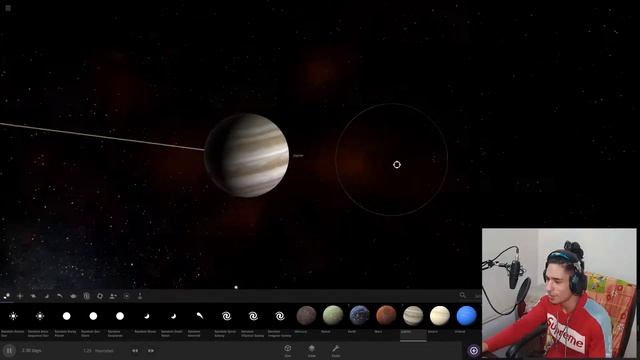Click the purple circular add-mode button
This screenshot has height=360, width=640.
pos(473,351)
